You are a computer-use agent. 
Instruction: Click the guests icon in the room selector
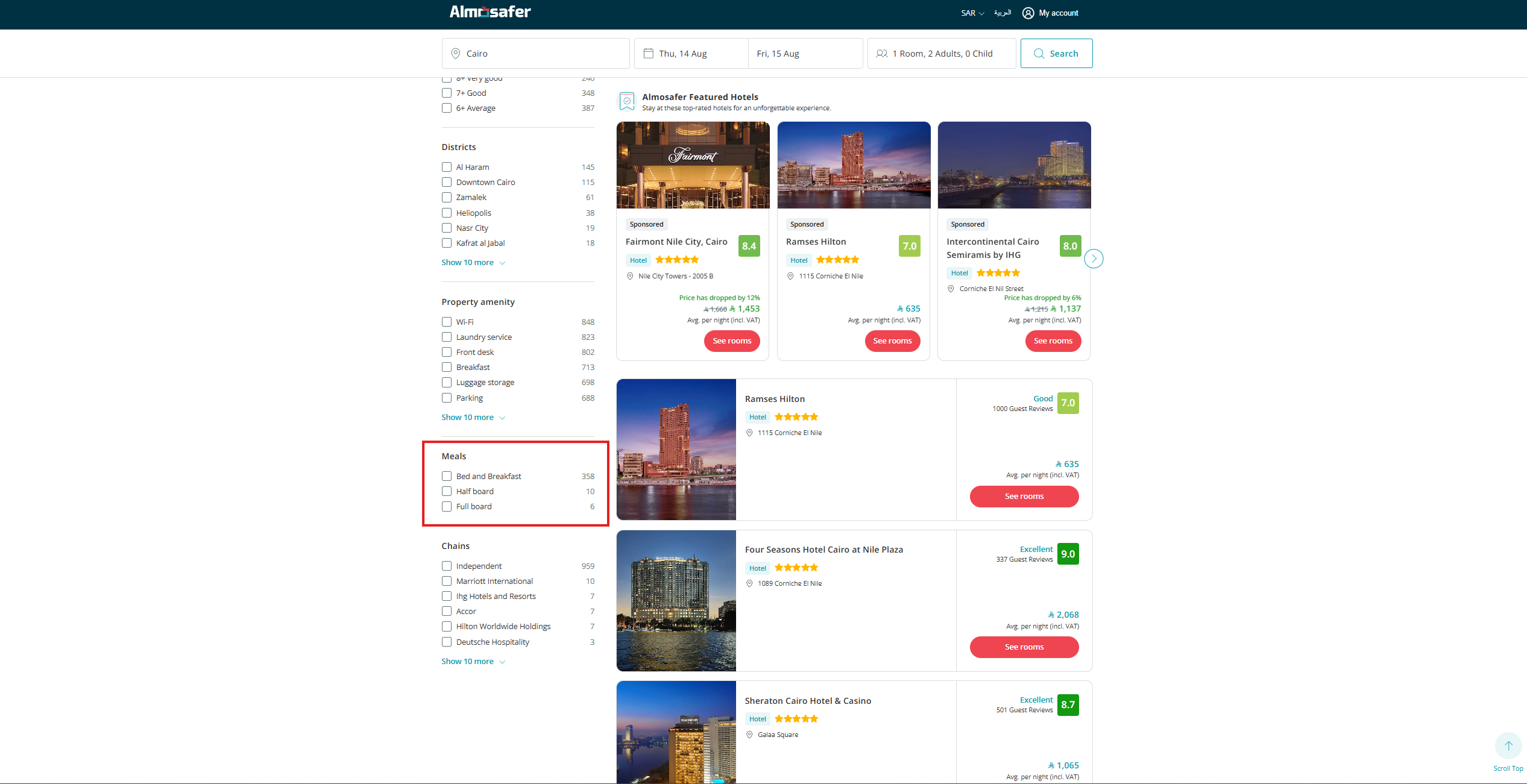click(x=881, y=54)
